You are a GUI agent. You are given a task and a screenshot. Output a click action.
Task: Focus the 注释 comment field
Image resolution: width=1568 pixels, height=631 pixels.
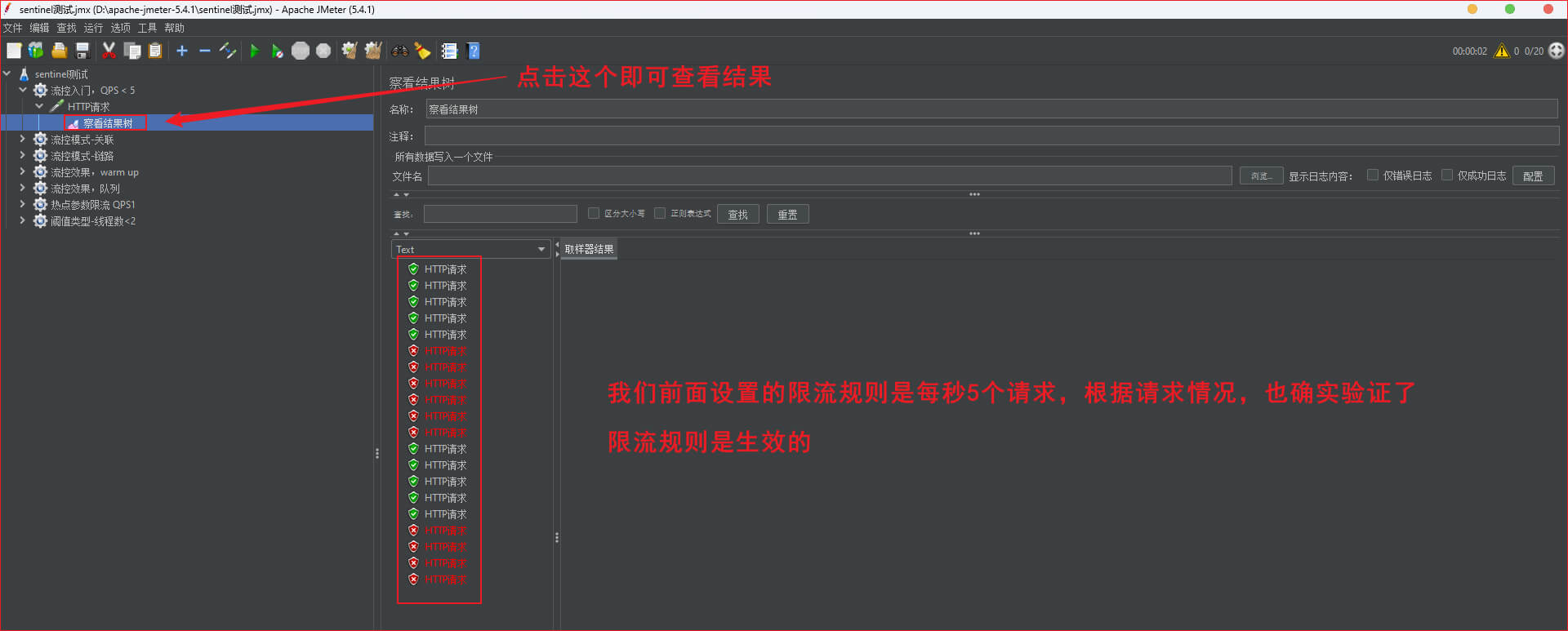click(991, 136)
